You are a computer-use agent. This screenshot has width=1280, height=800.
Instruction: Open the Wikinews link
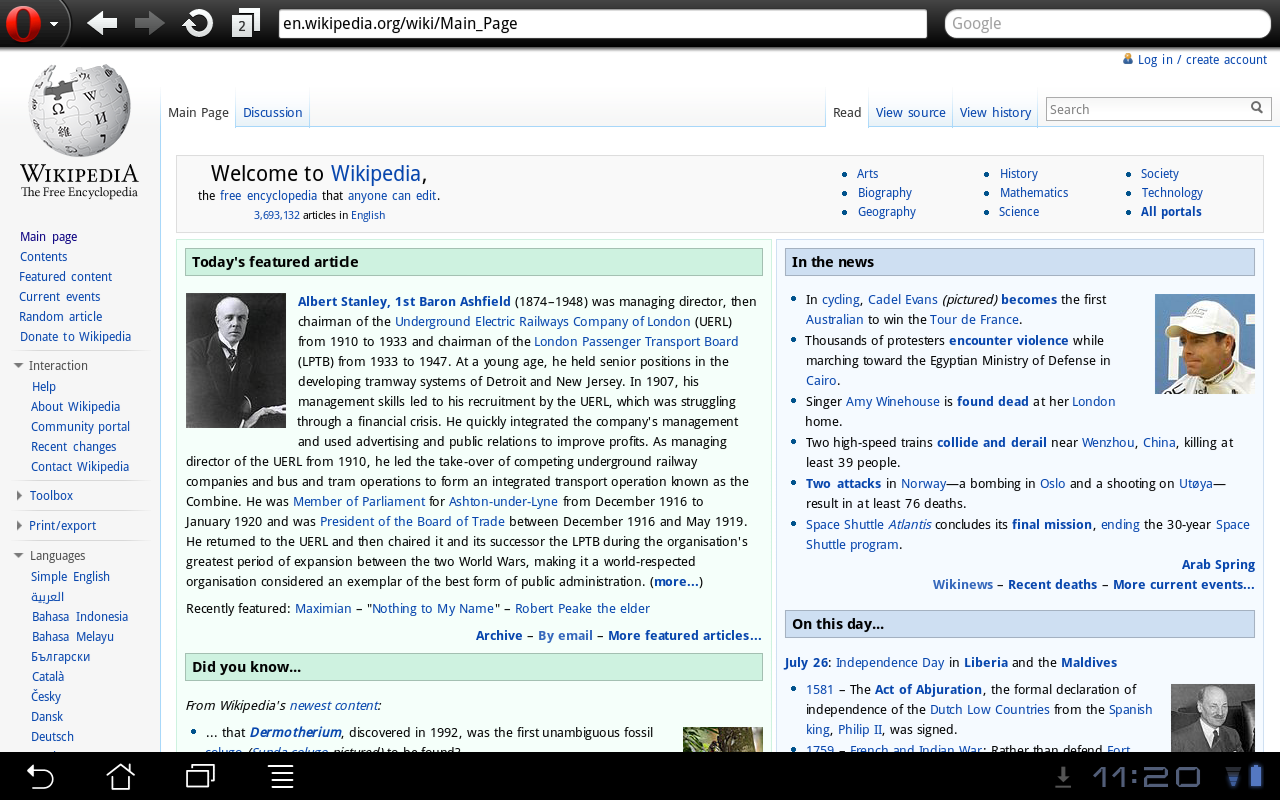click(x=963, y=585)
